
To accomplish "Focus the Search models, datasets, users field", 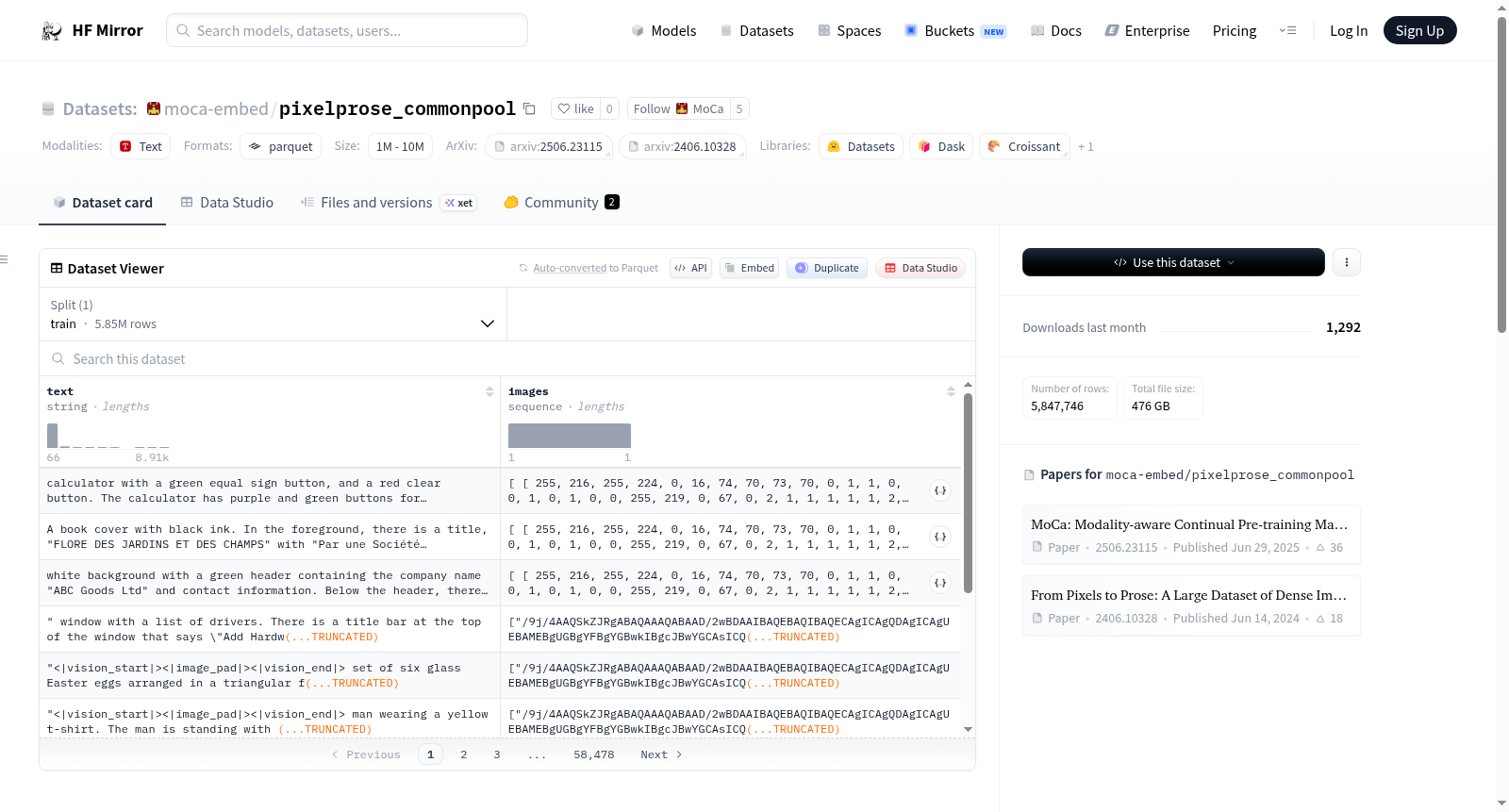I will (347, 30).
